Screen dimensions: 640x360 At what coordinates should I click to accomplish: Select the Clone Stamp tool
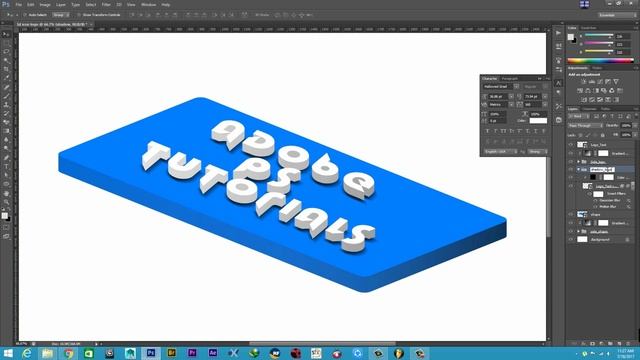6,105
